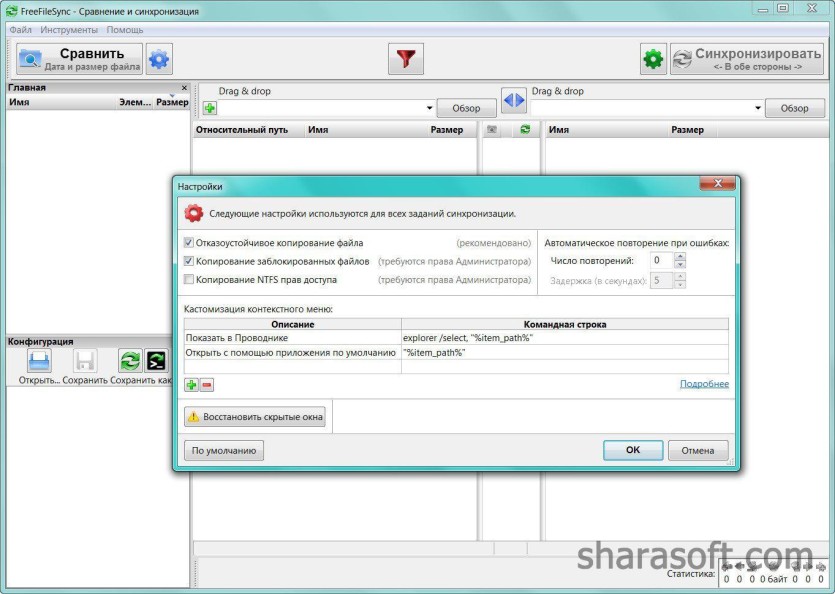
Task: Click the Элем... column header in Главная
Action: click(135, 102)
